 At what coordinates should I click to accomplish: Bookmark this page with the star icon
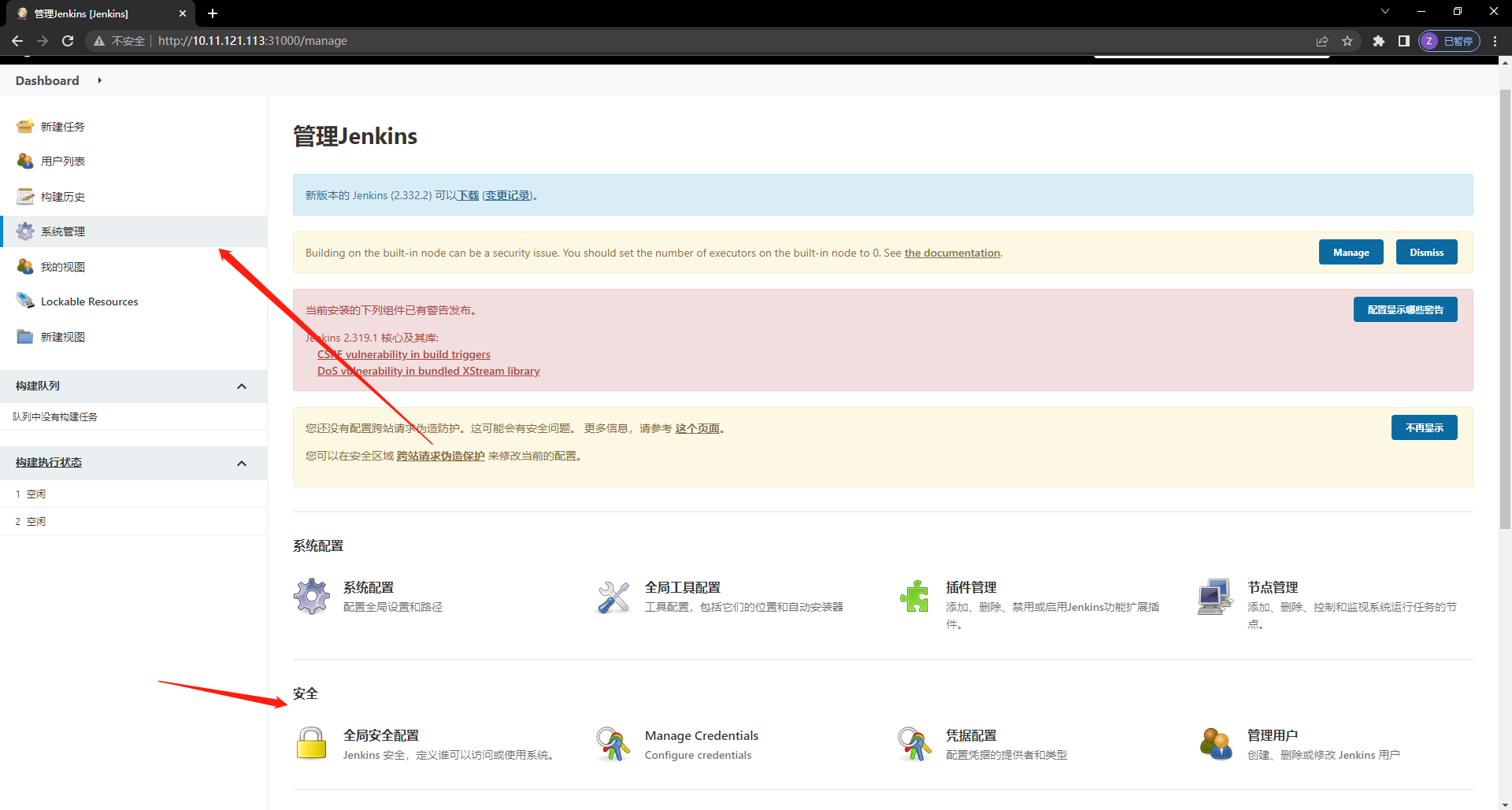pyautogui.click(x=1347, y=41)
